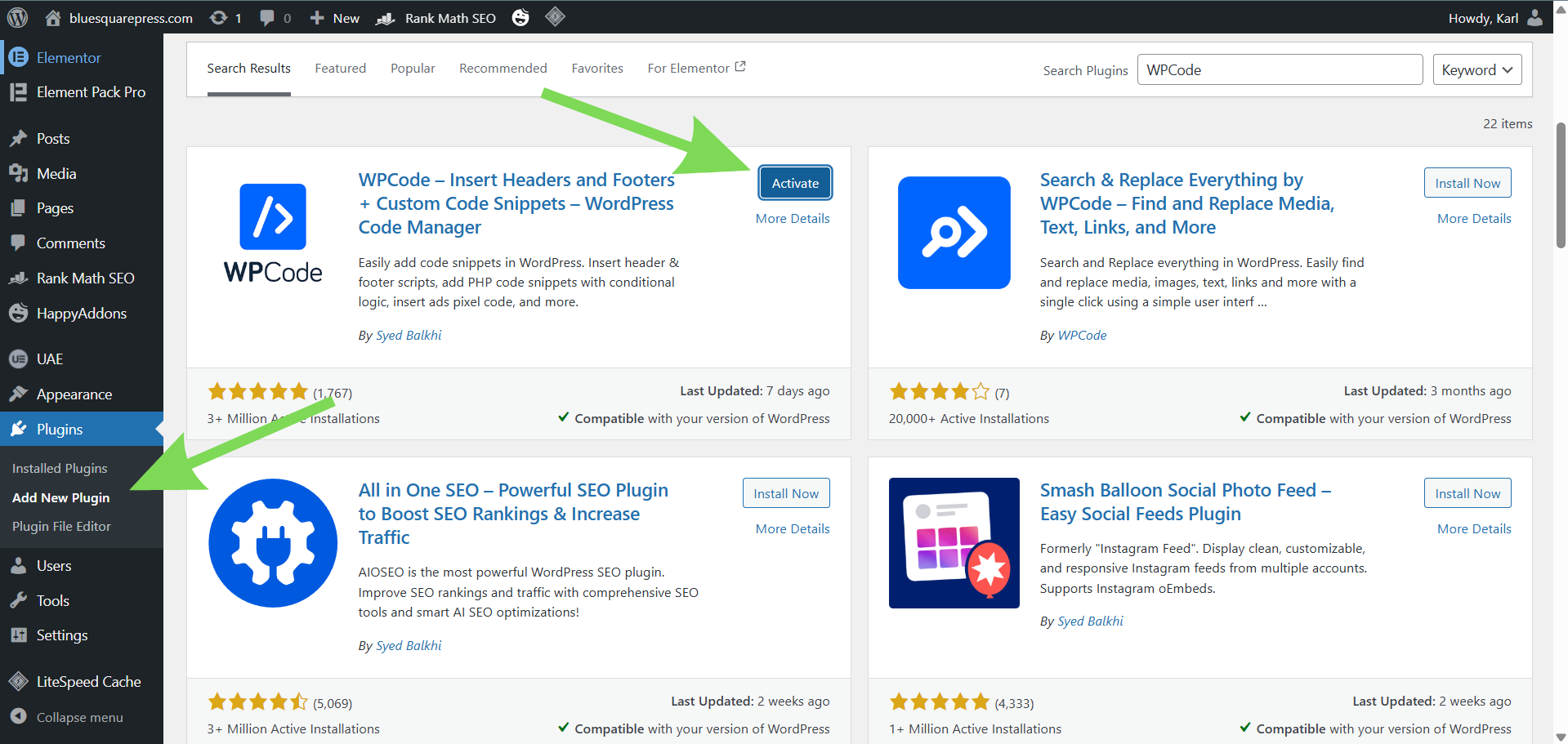
Task: Switch to the Featured plugins tab
Action: (x=341, y=69)
